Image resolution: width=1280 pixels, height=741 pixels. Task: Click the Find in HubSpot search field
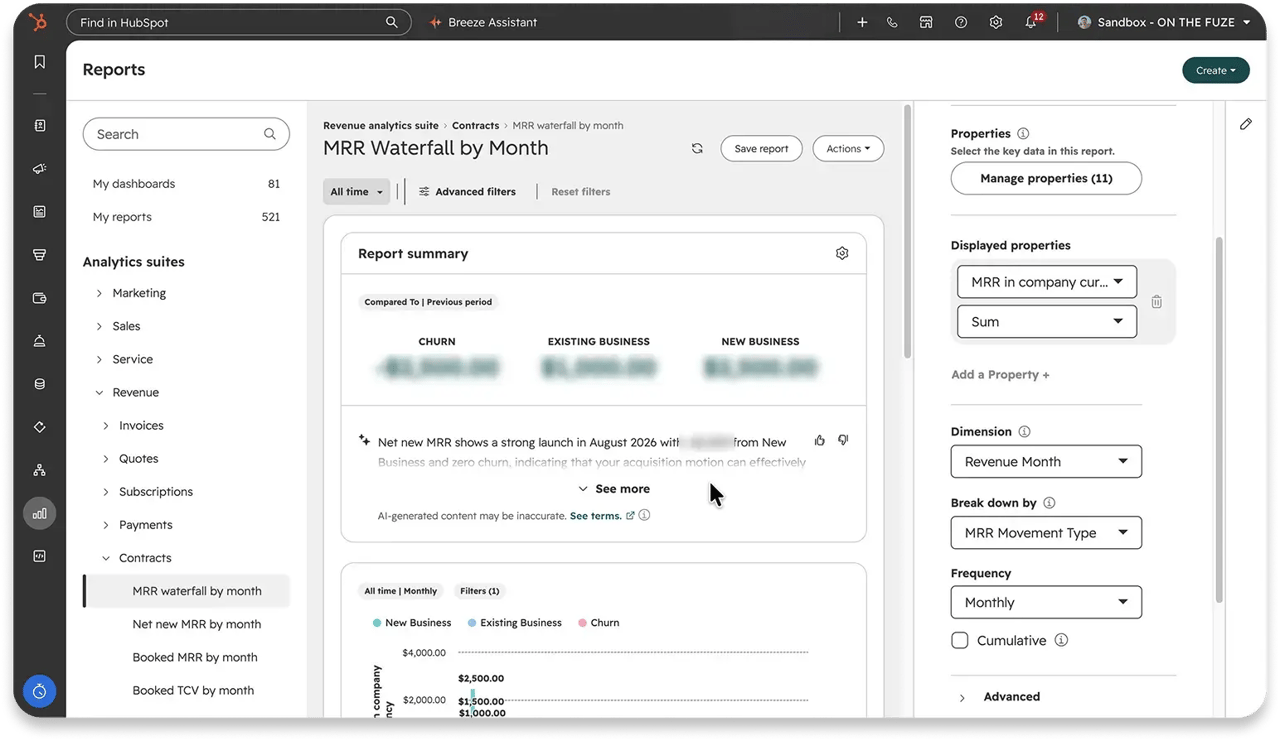pos(239,22)
